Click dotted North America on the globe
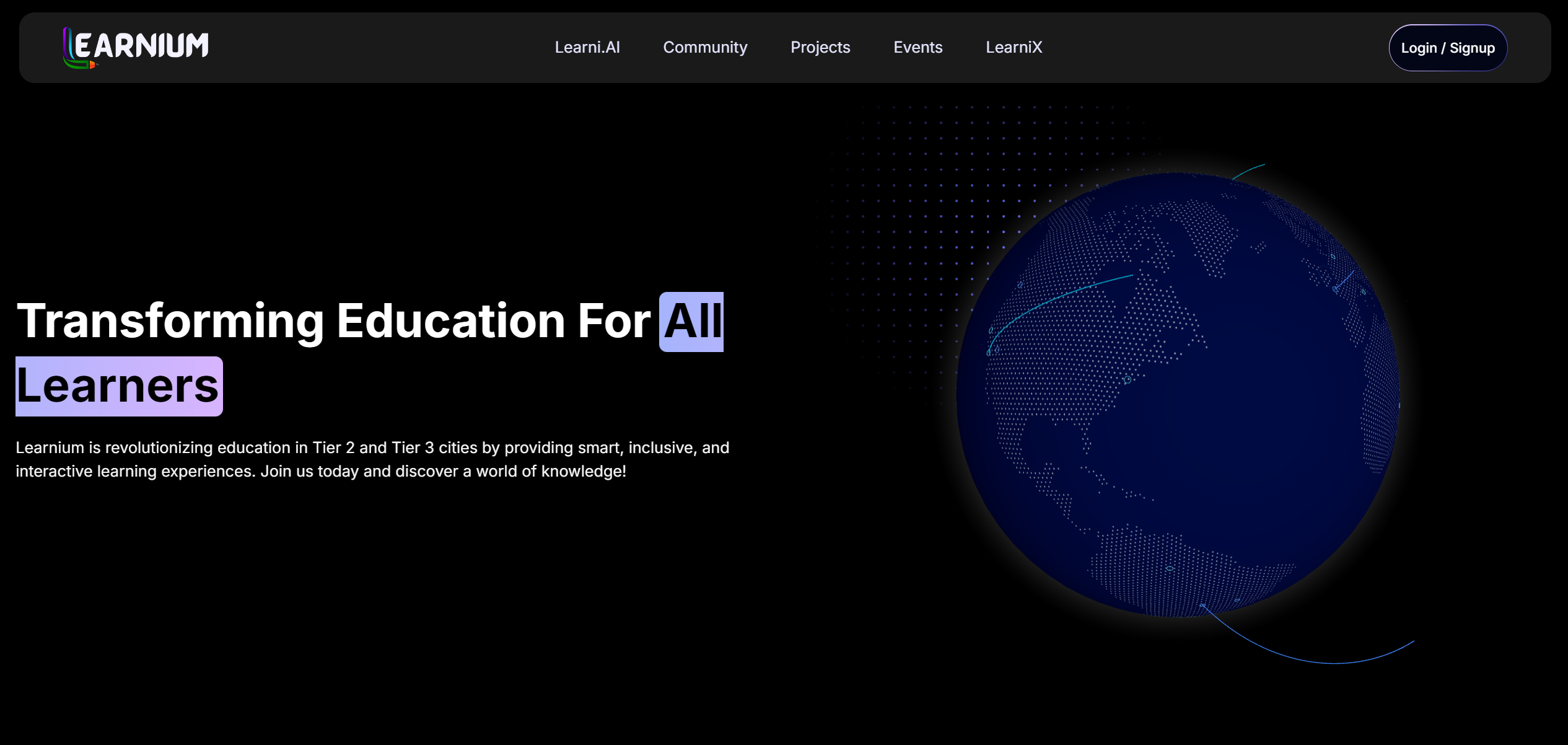Screen dimensions: 1568x745 (1066, 359)
